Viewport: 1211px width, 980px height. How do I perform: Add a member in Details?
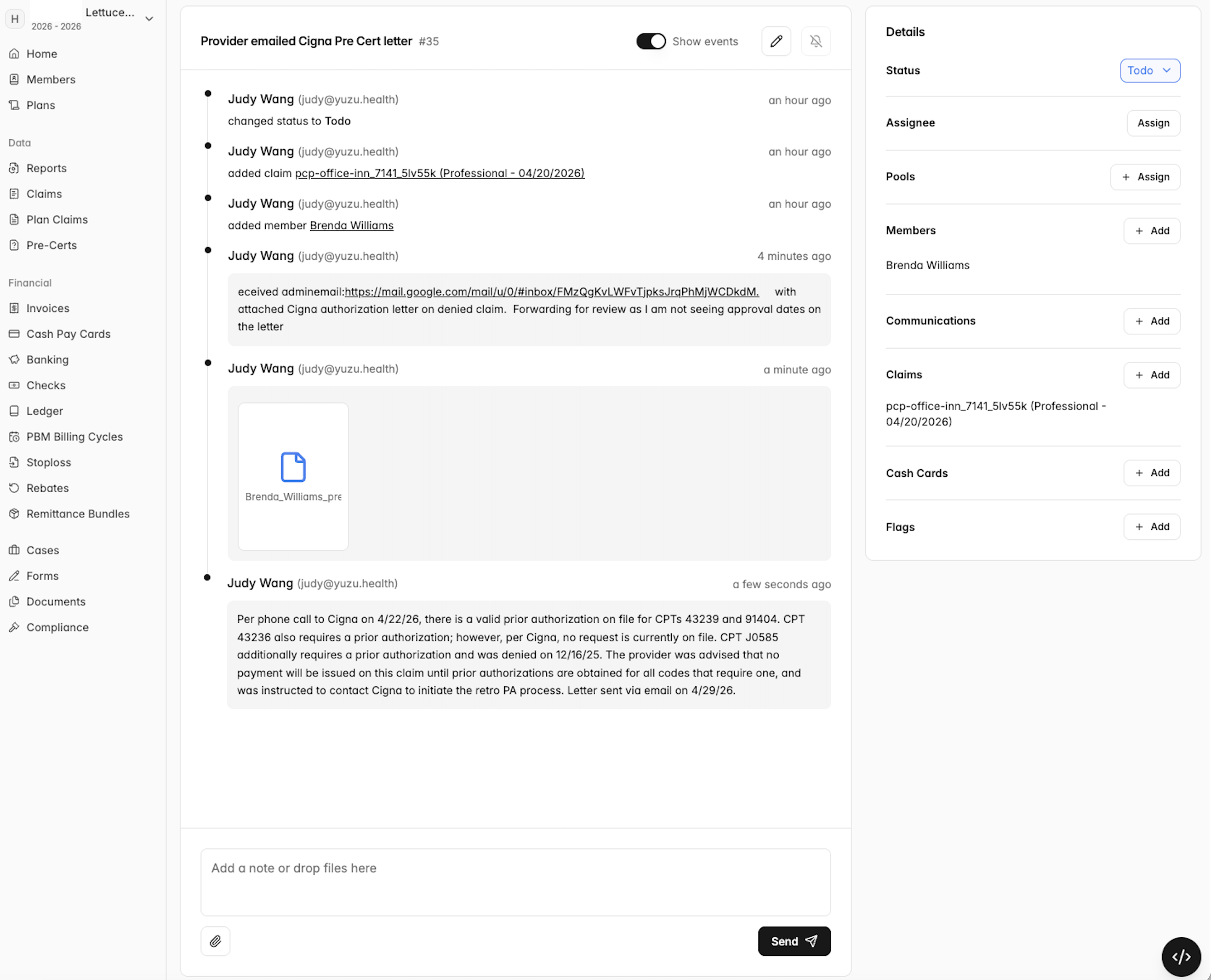(x=1151, y=231)
